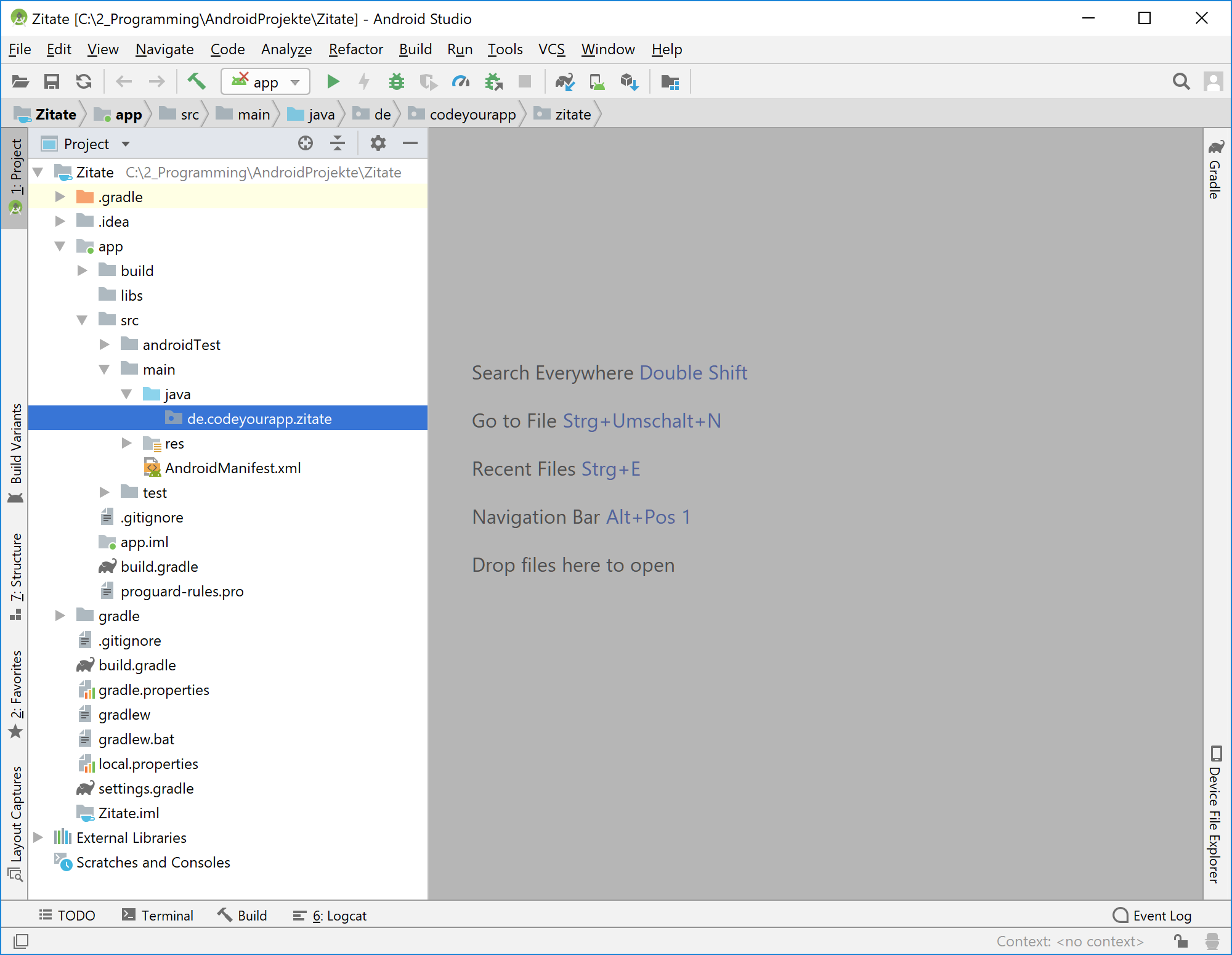1232x955 pixels.
Task: Collapse the app module node
Action: (x=60, y=246)
